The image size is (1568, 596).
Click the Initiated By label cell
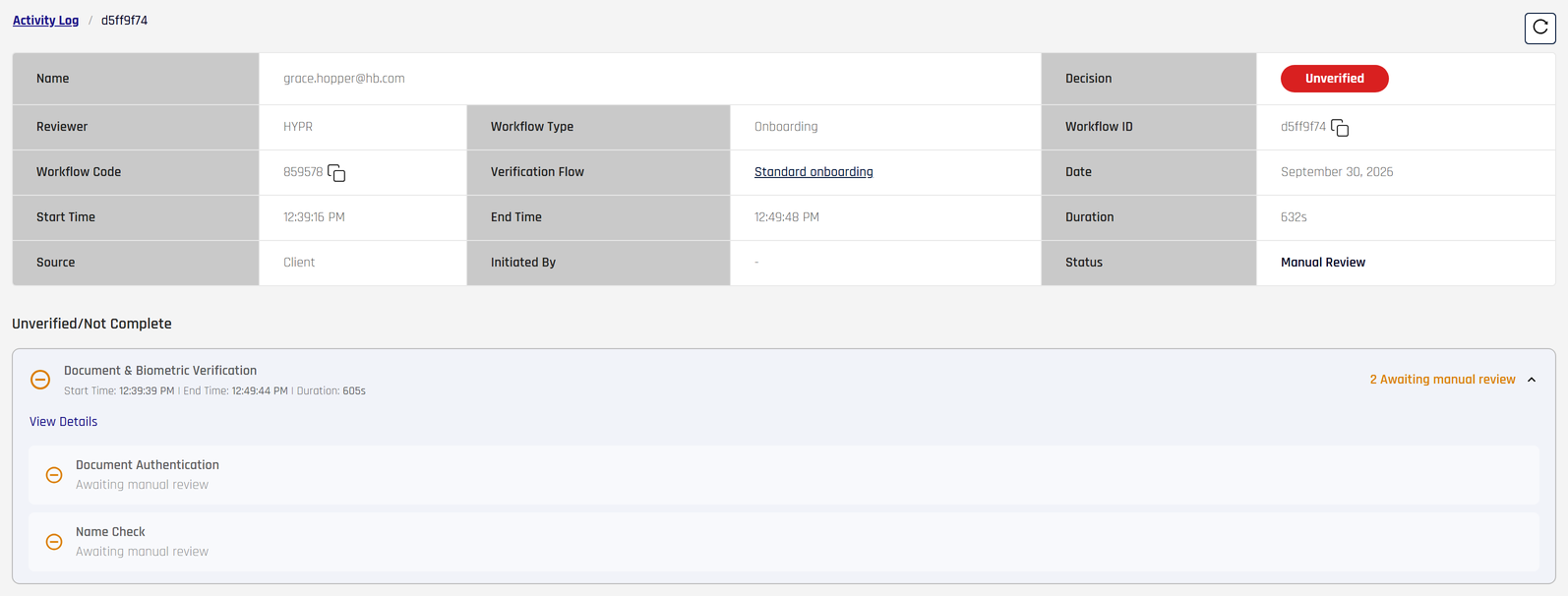pos(598,263)
